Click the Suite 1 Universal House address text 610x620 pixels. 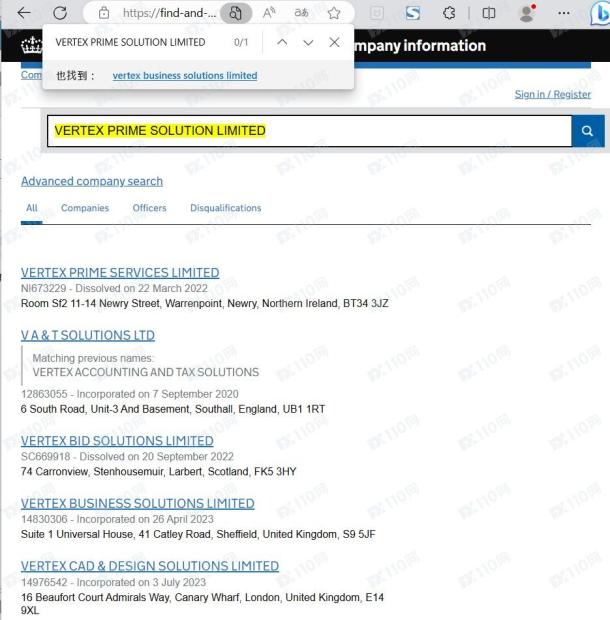[x=198, y=534]
